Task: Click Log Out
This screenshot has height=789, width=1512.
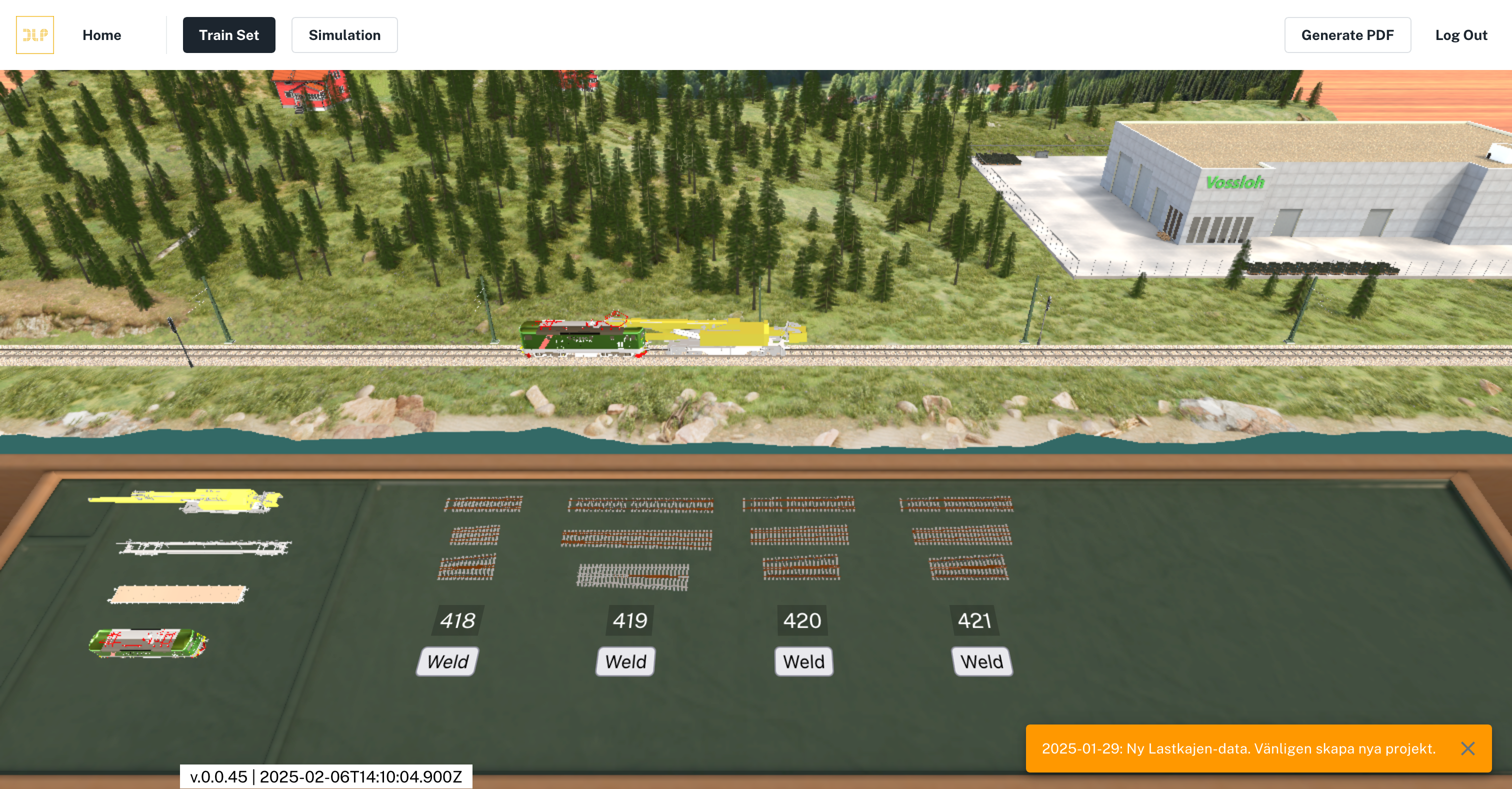Action: (x=1461, y=35)
